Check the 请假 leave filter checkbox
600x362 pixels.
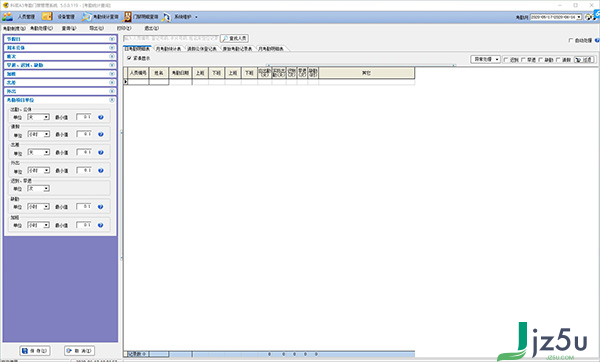pos(558,60)
